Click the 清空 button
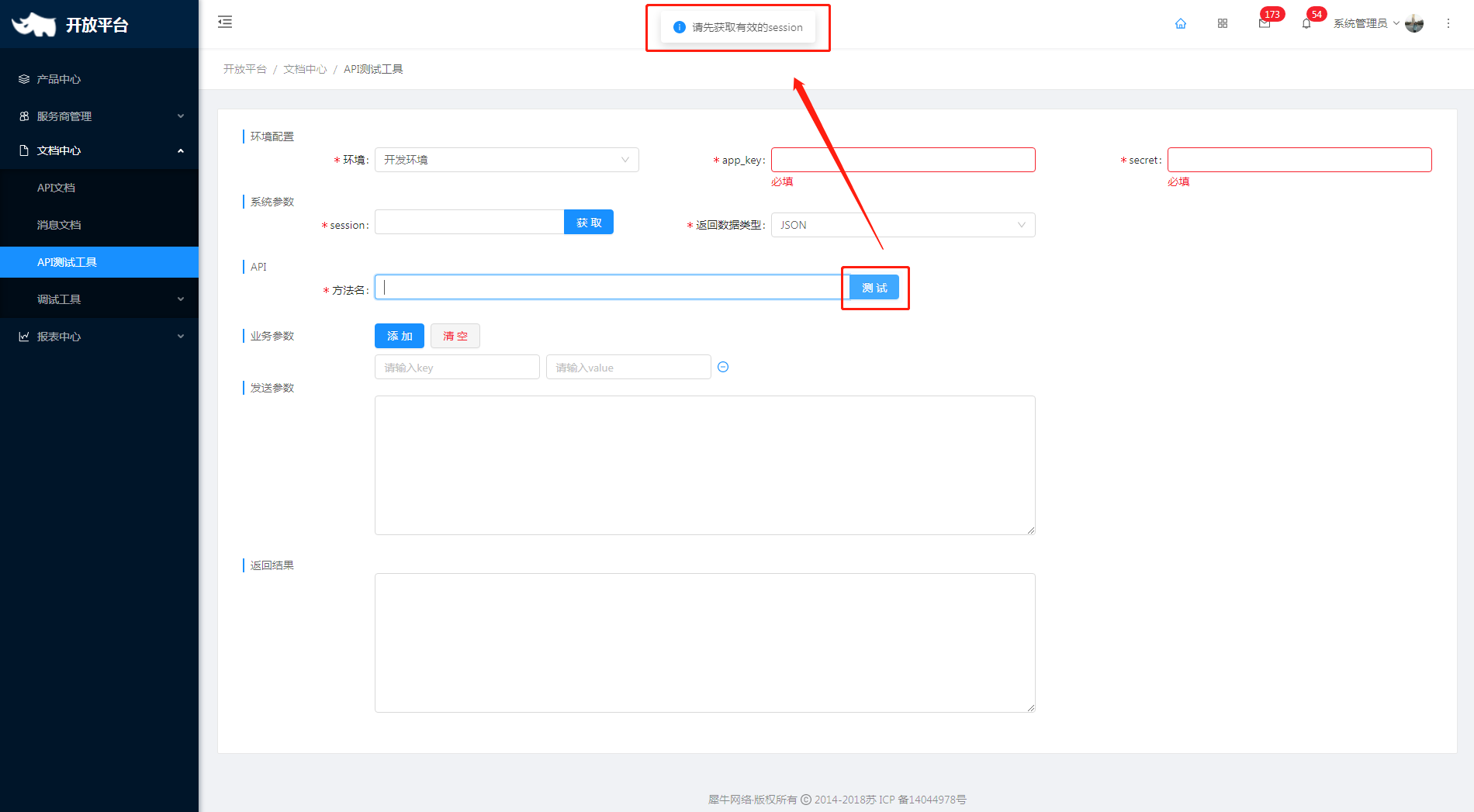 455,336
